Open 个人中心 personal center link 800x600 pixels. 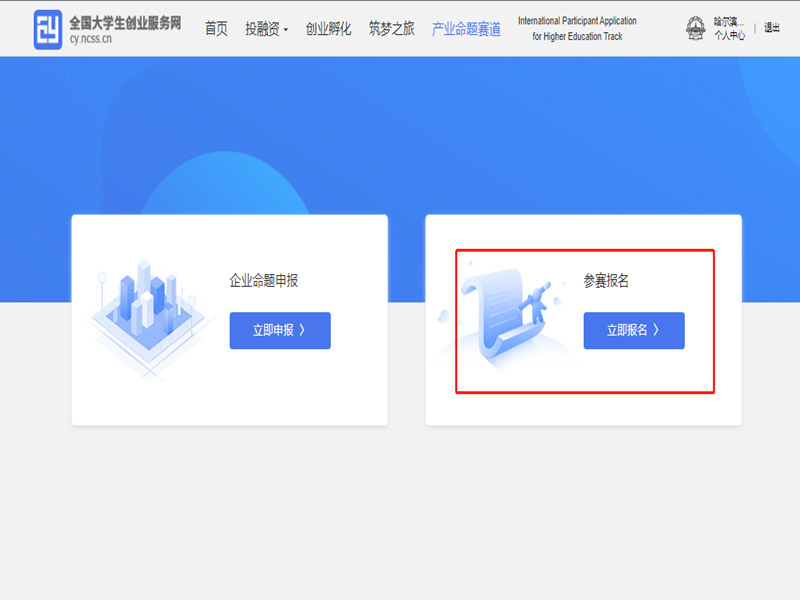coord(729,36)
